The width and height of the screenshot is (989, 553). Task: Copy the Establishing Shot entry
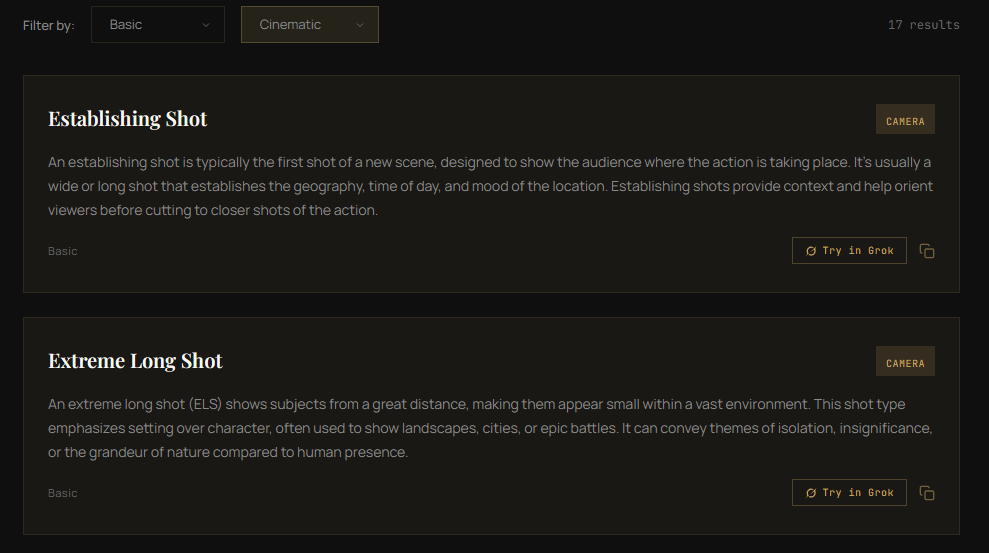tap(927, 251)
